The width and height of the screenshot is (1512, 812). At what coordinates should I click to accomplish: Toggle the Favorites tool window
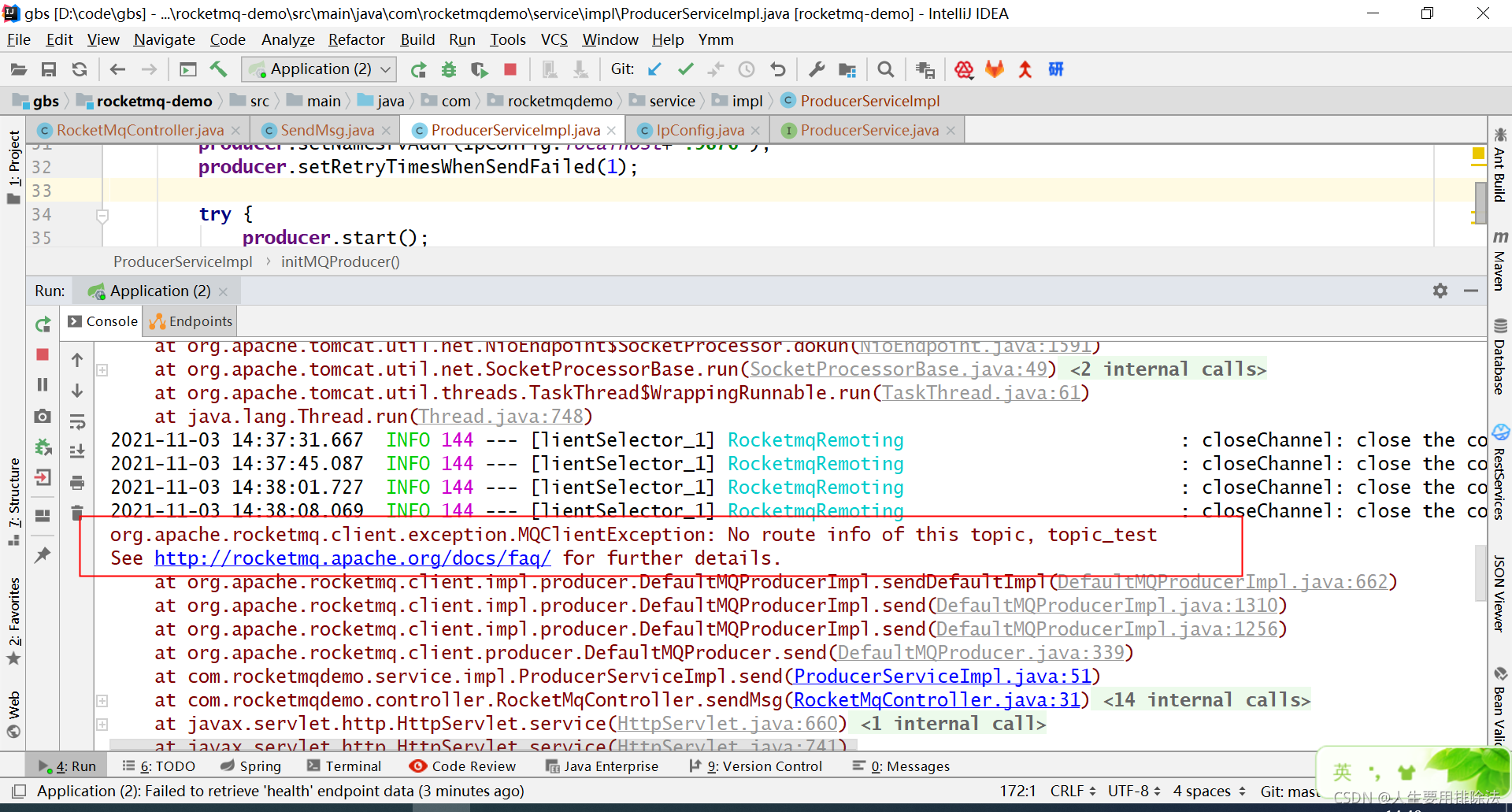pyautogui.click(x=13, y=621)
